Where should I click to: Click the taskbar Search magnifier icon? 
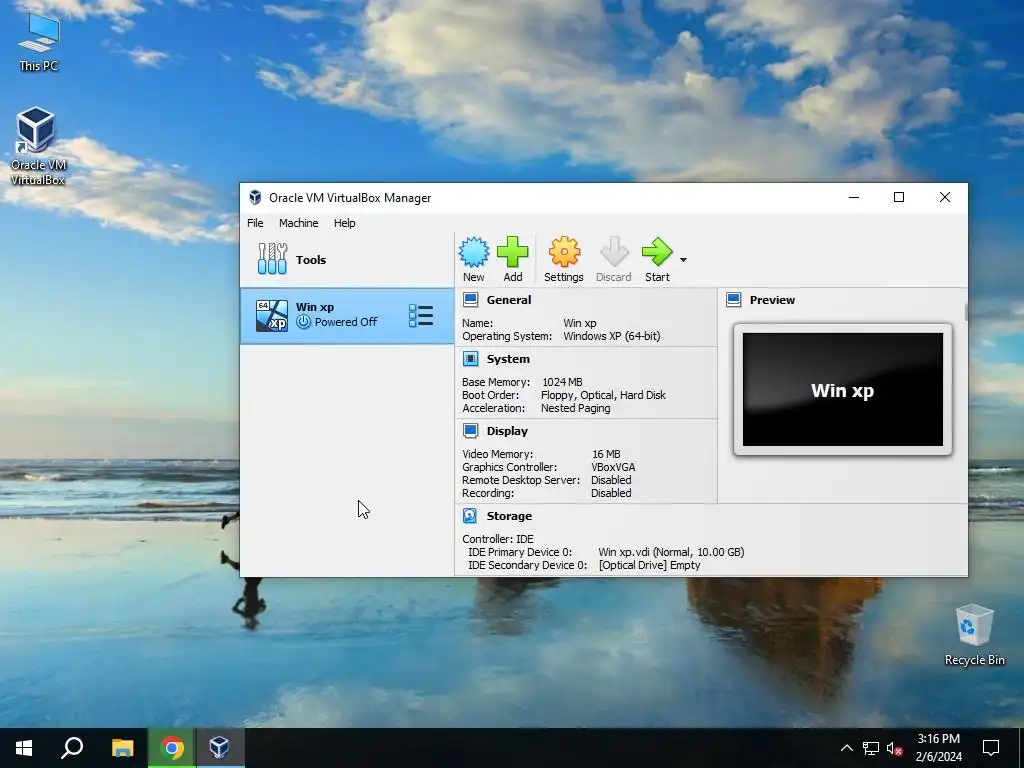(x=72, y=748)
